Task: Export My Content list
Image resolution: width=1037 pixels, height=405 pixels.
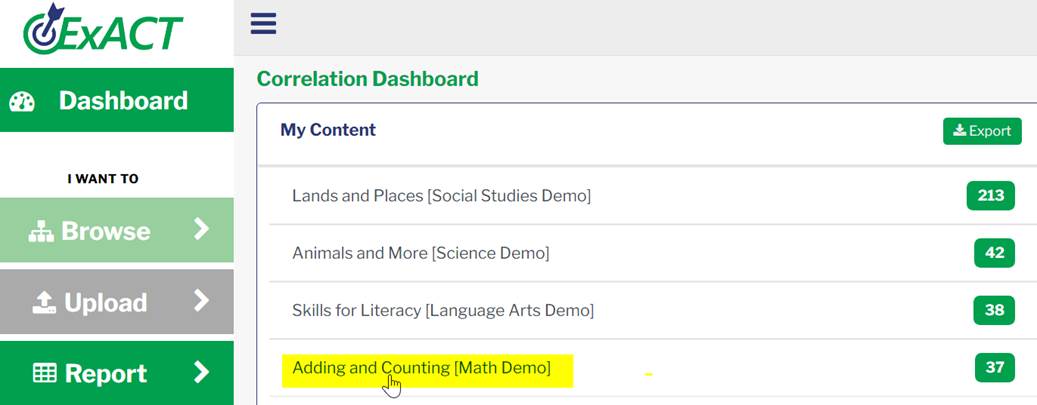Action: 982,131
